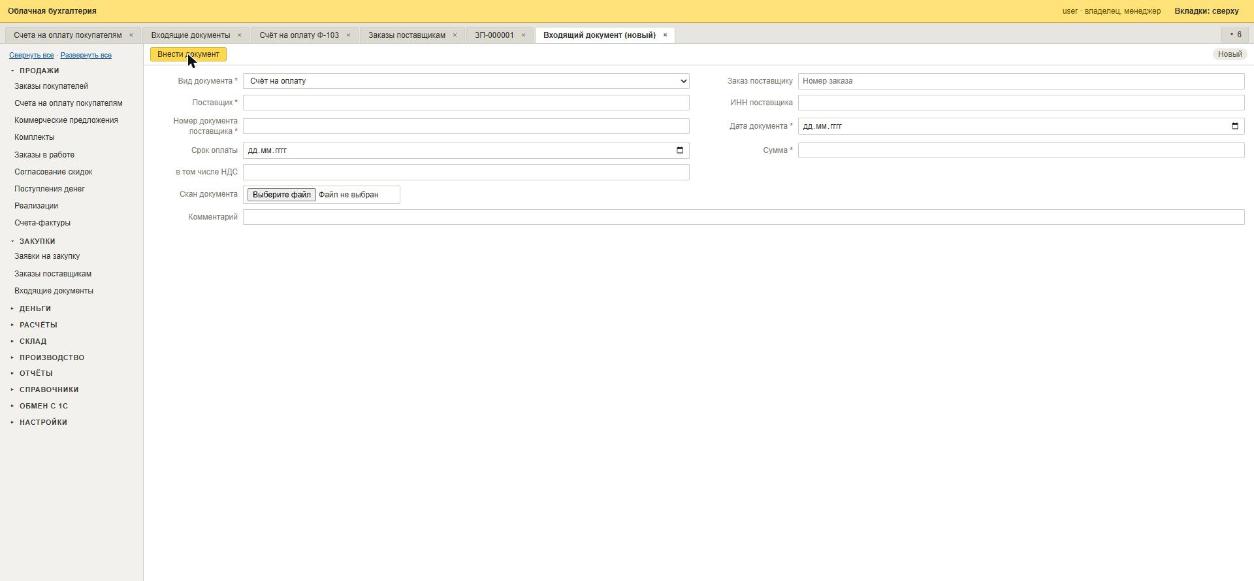Close the Входящие документы tab
This screenshot has width=1254, height=581.
click(239, 35)
